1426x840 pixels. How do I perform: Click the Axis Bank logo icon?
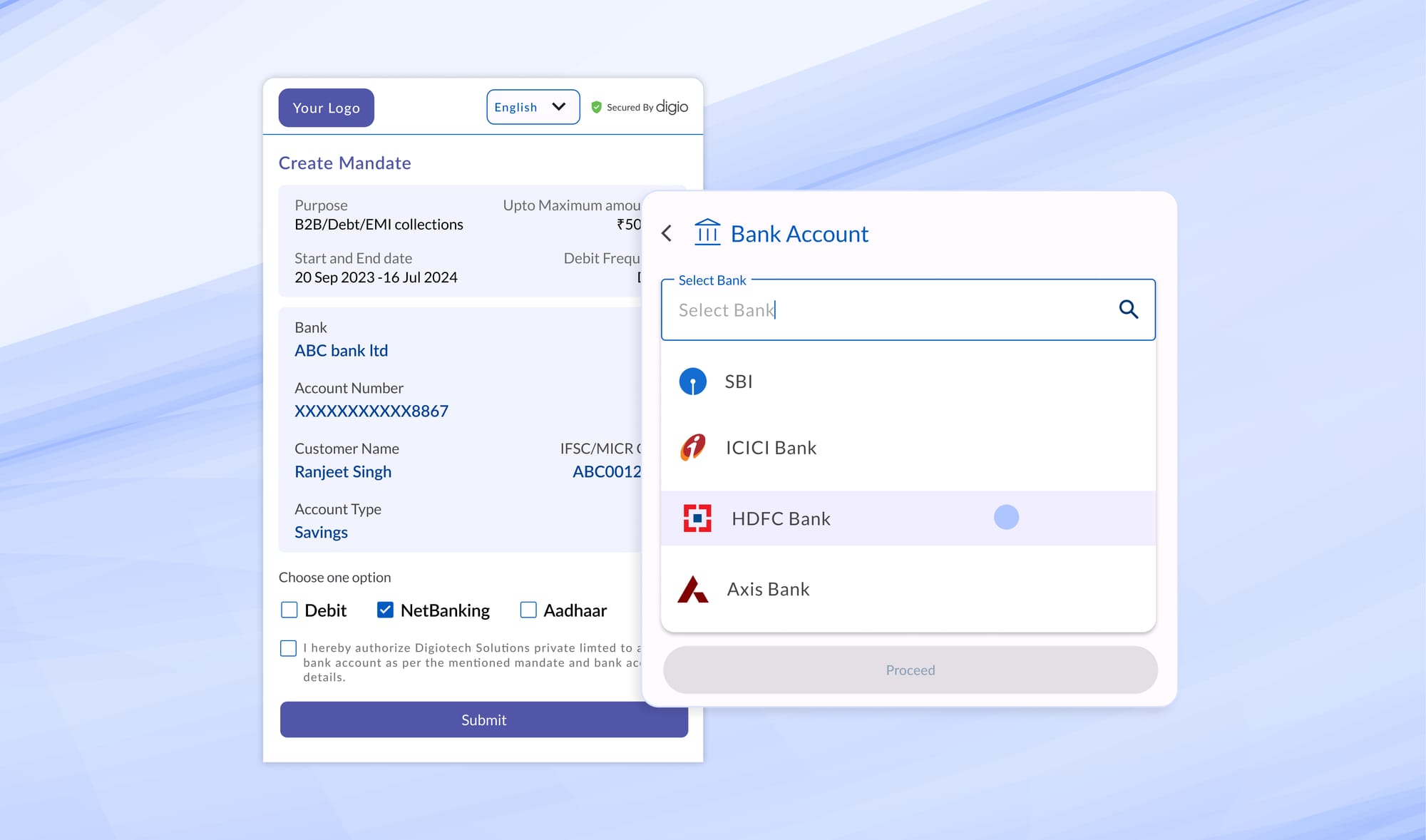point(692,590)
